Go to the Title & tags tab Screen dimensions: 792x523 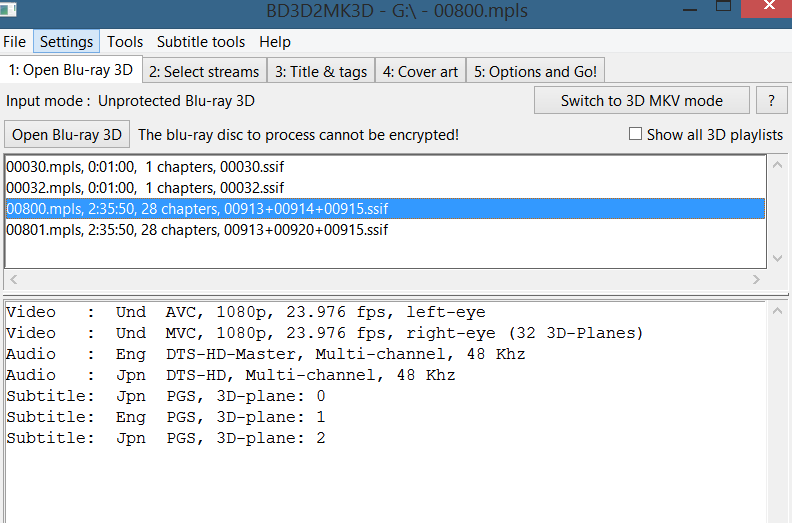[x=320, y=71]
